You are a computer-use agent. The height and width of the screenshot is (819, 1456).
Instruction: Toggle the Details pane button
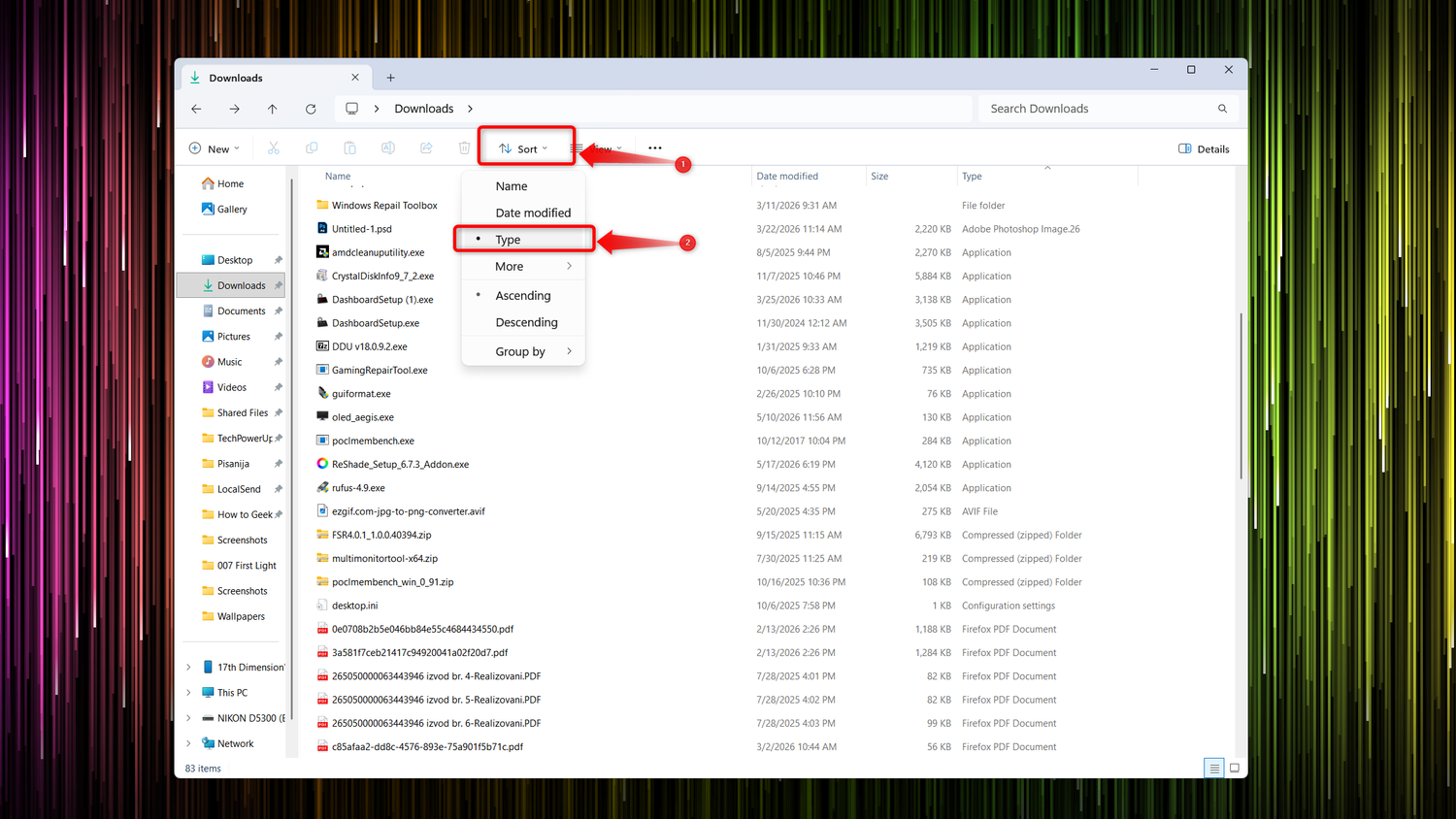(1204, 148)
